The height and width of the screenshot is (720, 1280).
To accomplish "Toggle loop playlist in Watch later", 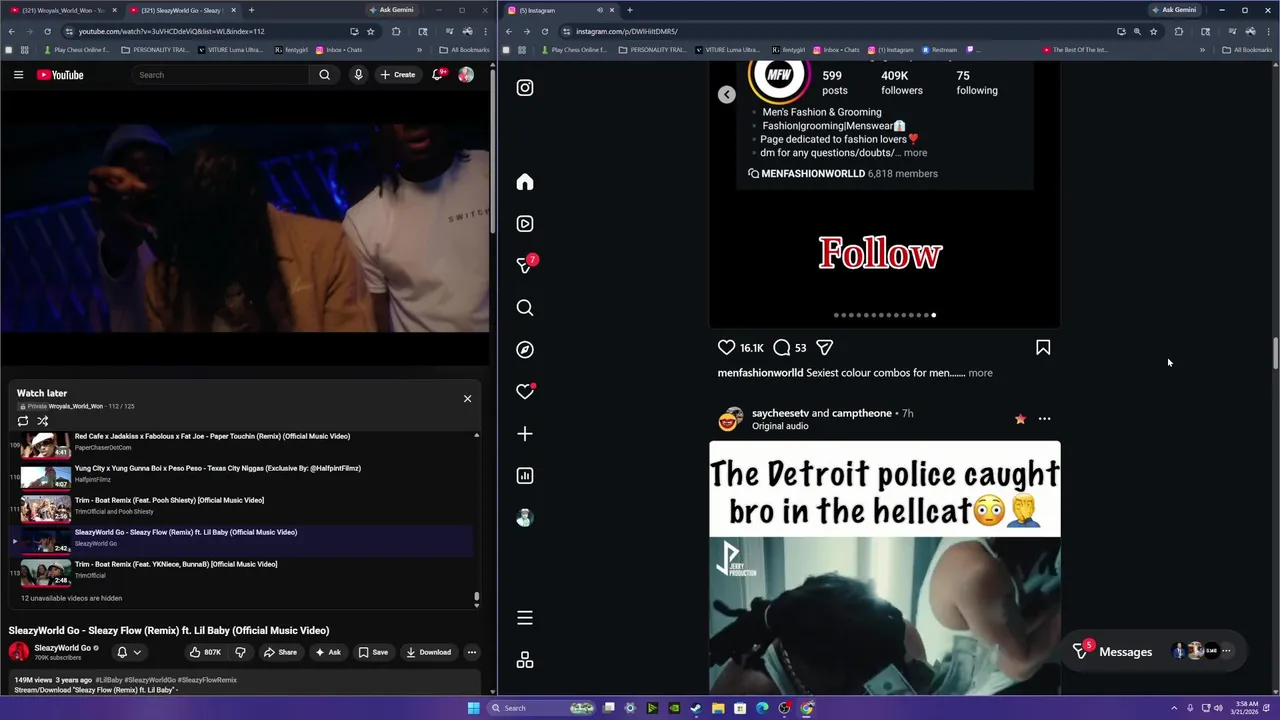I will tap(23, 421).
